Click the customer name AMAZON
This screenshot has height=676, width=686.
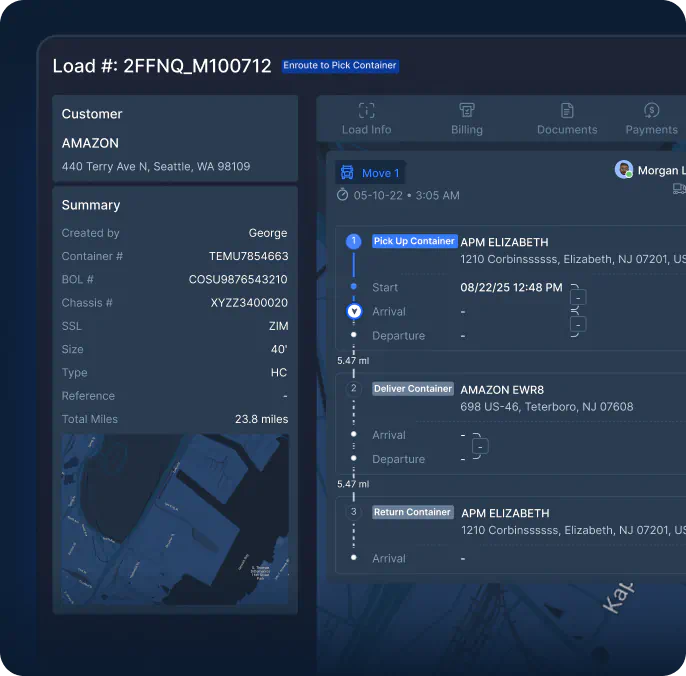(x=90, y=143)
